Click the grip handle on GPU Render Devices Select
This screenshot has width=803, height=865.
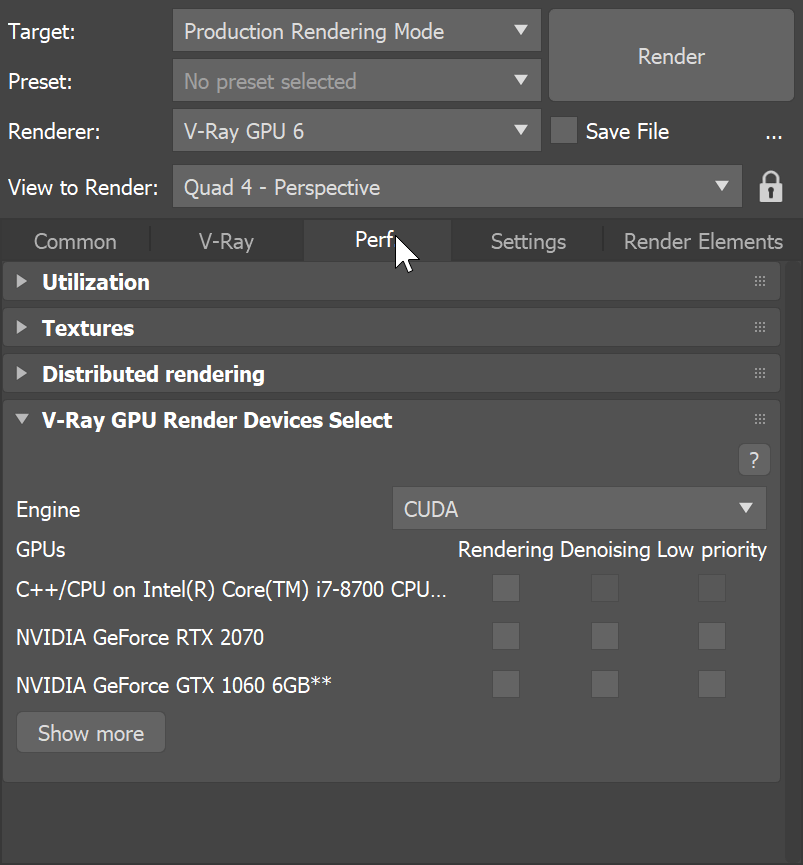(759, 419)
